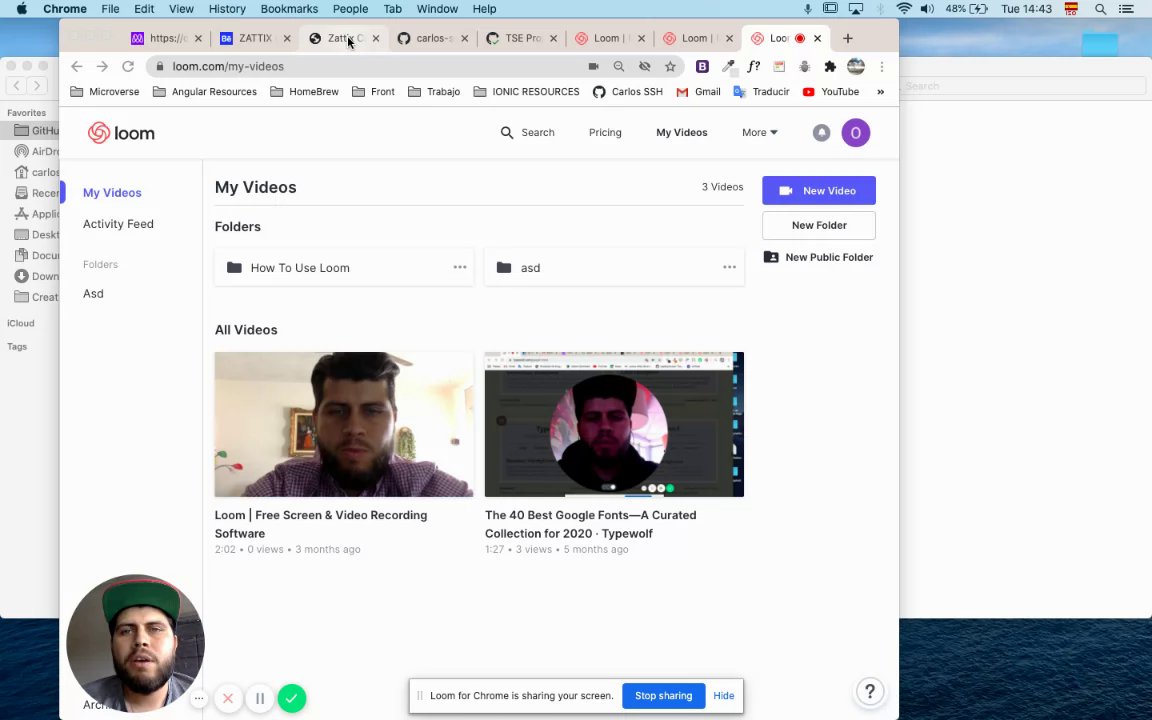This screenshot has width=1152, height=720.
Task: Cancel the Loom recording with X button
Action: [228, 698]
